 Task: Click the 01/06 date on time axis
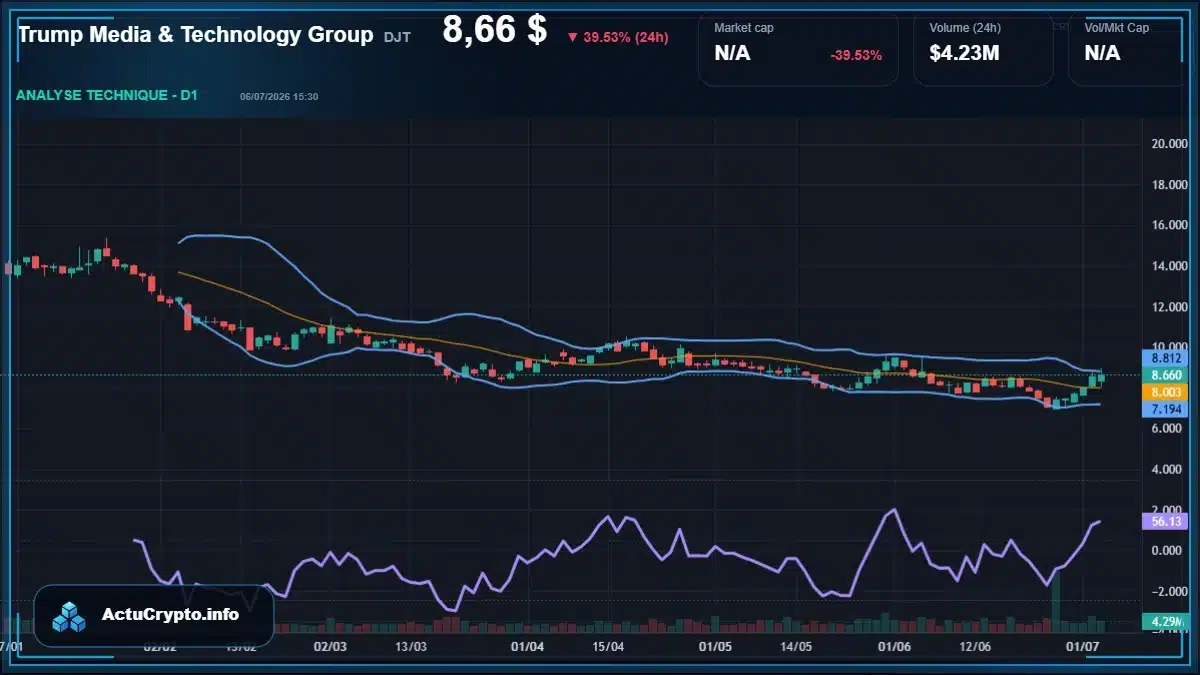tap(893, 647)
